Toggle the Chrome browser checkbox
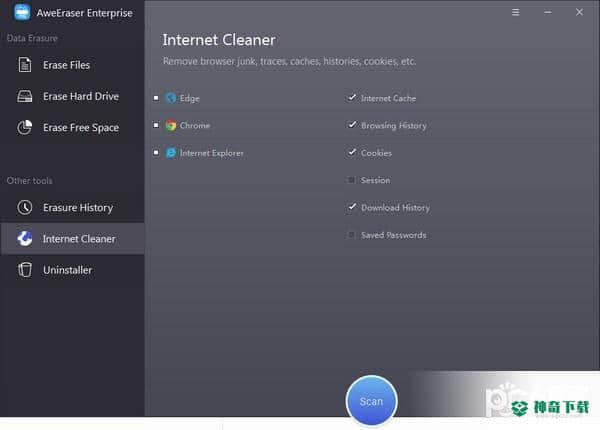This screenshot has width=600, height=430. [x=156, y=125]
